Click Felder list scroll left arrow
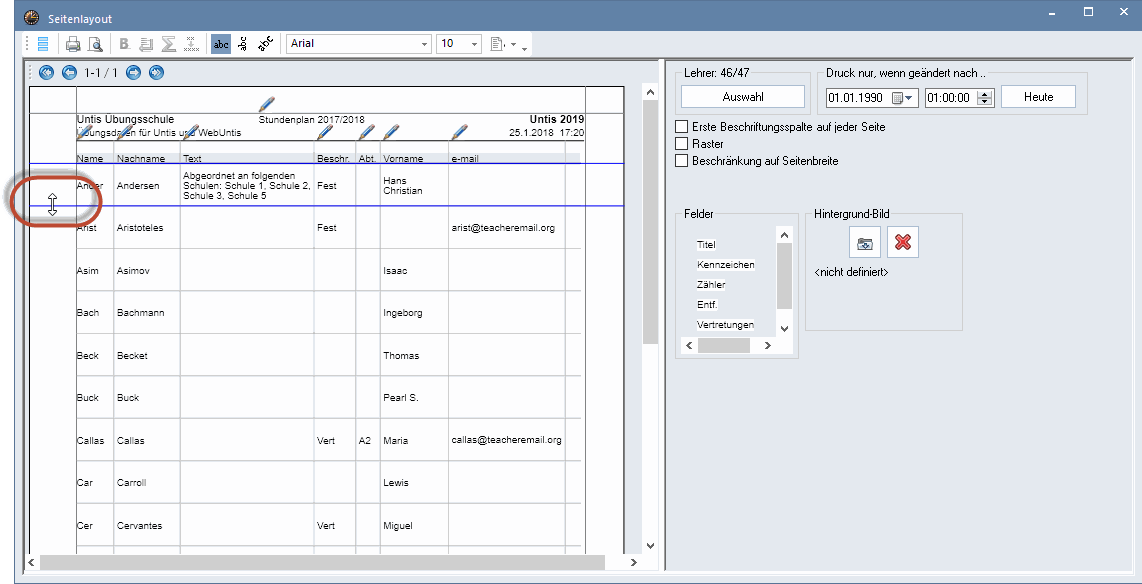 [x=690, y=346]
